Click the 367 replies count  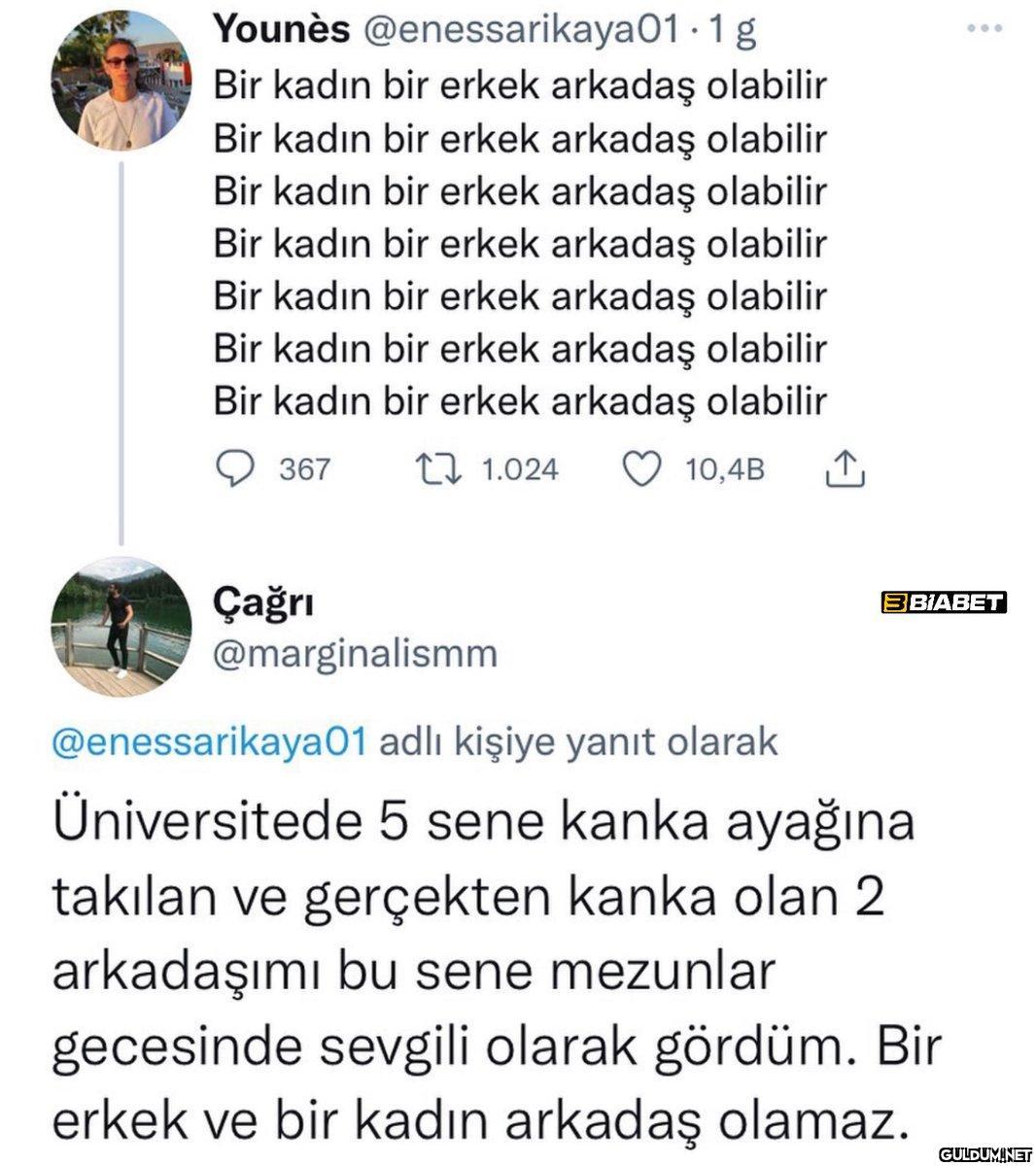305,470
